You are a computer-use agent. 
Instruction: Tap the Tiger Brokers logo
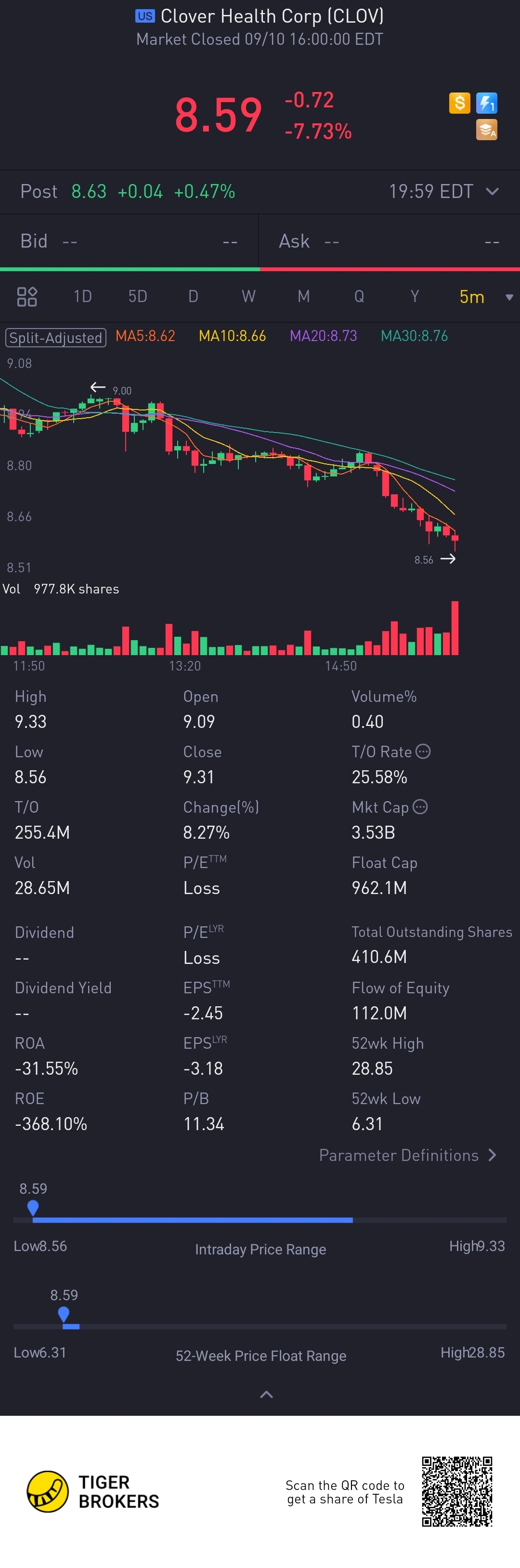[93, 1491]
